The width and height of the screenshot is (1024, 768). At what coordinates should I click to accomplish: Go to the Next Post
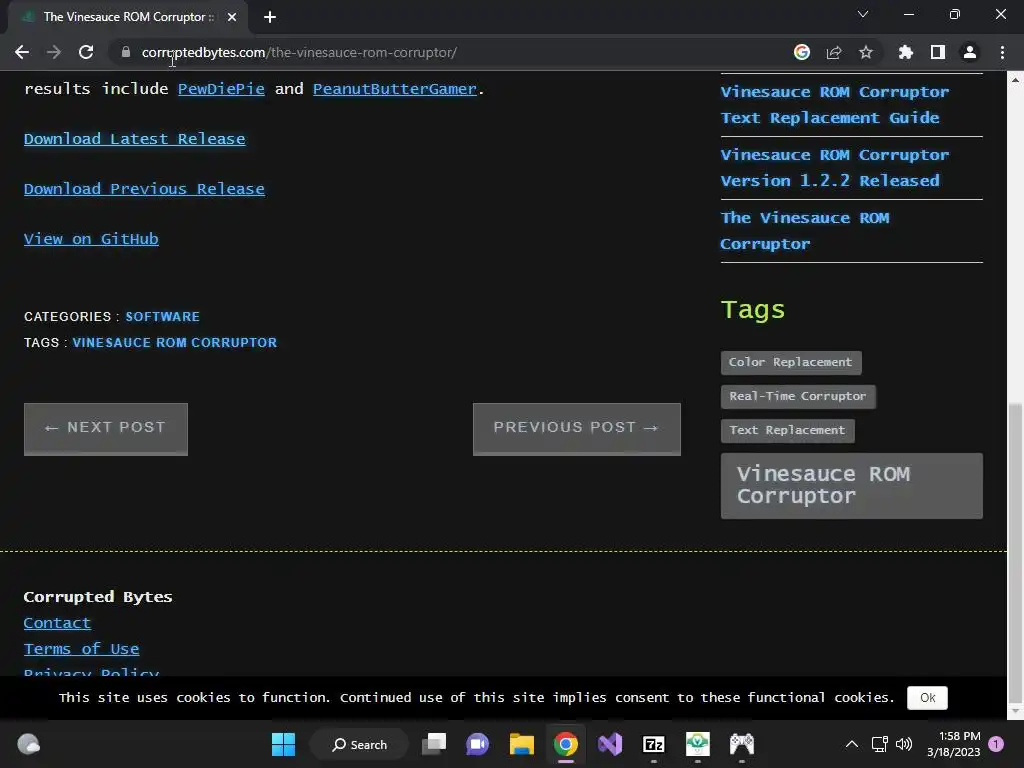point(106,429)
